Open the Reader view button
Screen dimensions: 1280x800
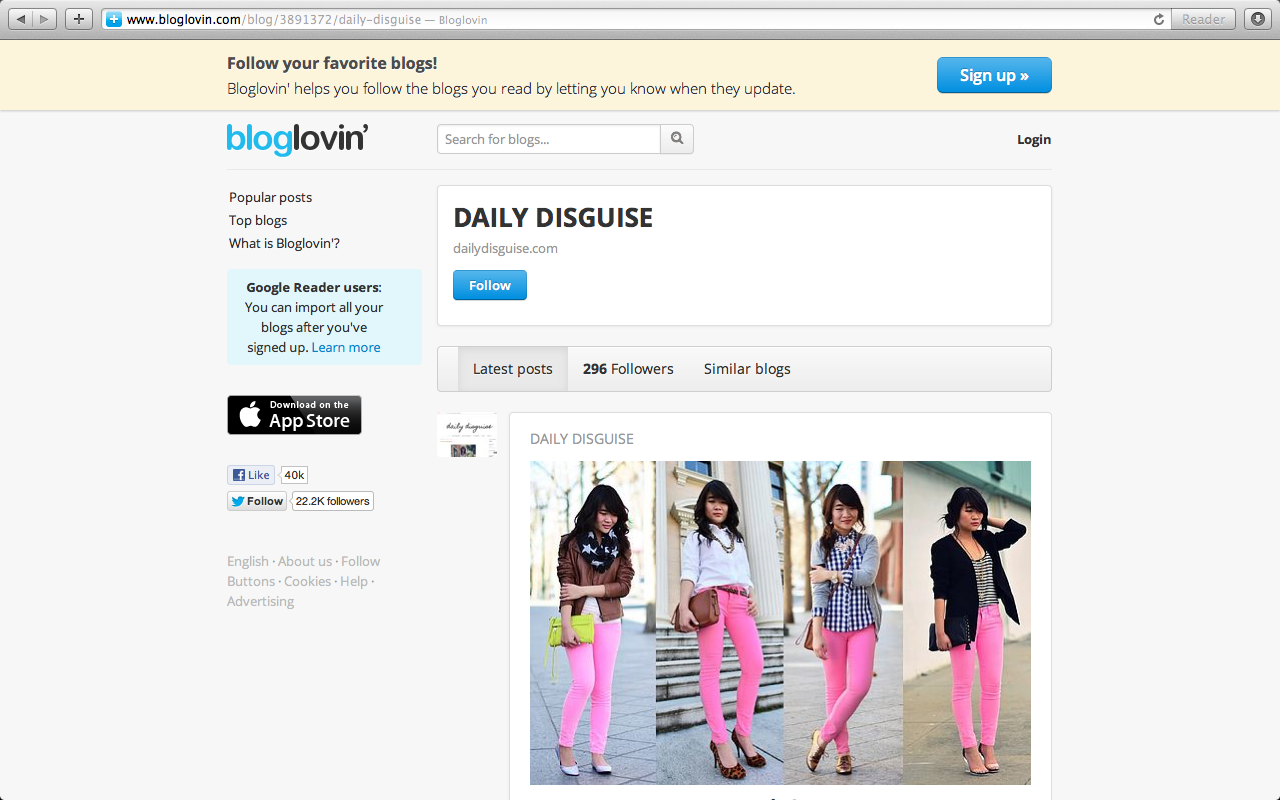click(x=1203, y=19)
